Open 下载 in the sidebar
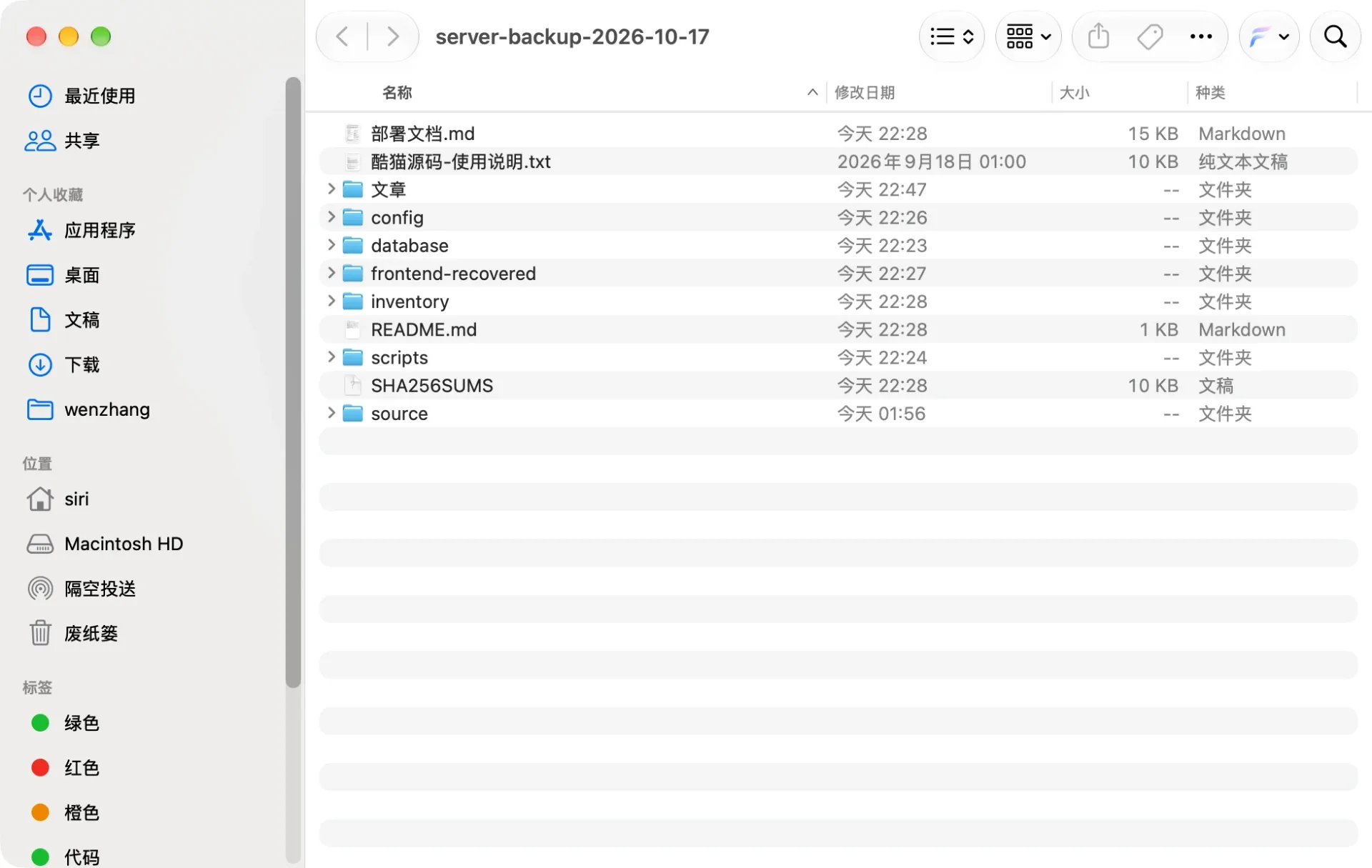The width and height of the screenshot is (1372, 868). [63, 365]
